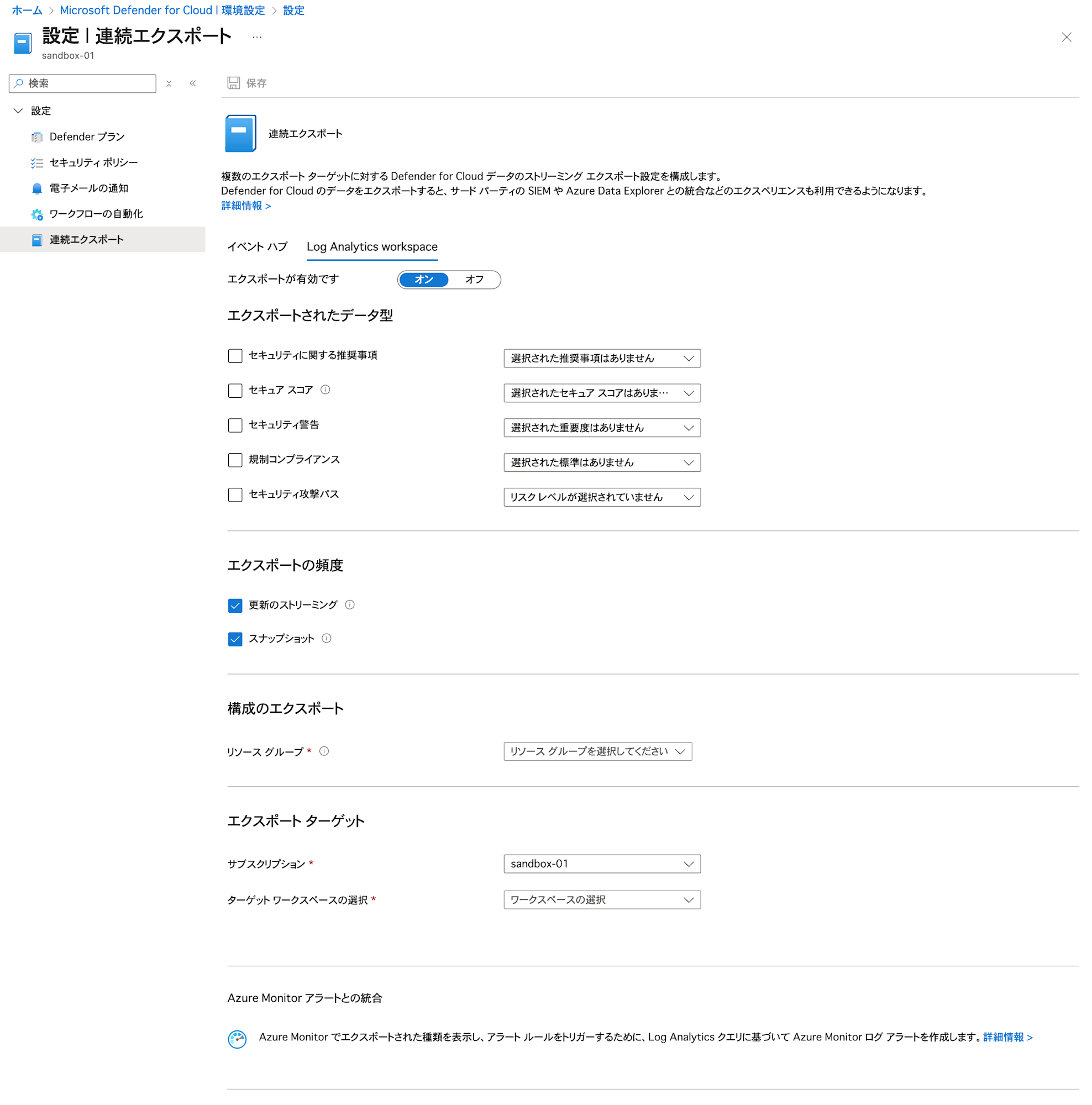Open 詳細情報 link under description
Screen dimensions: 1092x1105
tap(246, 206)
